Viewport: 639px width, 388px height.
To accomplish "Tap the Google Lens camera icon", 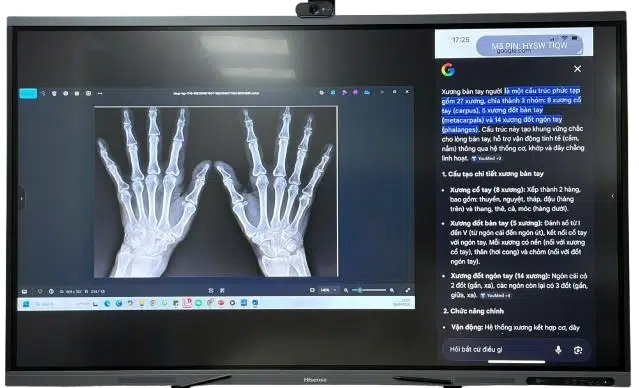I will (x=578, y=350).
